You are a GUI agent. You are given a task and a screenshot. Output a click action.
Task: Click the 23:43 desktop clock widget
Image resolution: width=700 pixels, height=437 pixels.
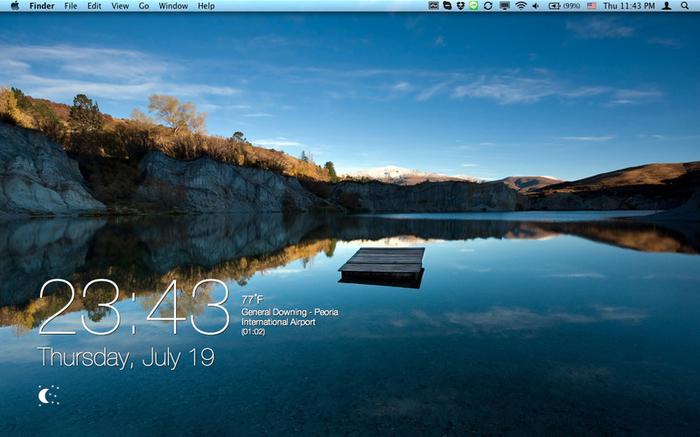(134, 307)
